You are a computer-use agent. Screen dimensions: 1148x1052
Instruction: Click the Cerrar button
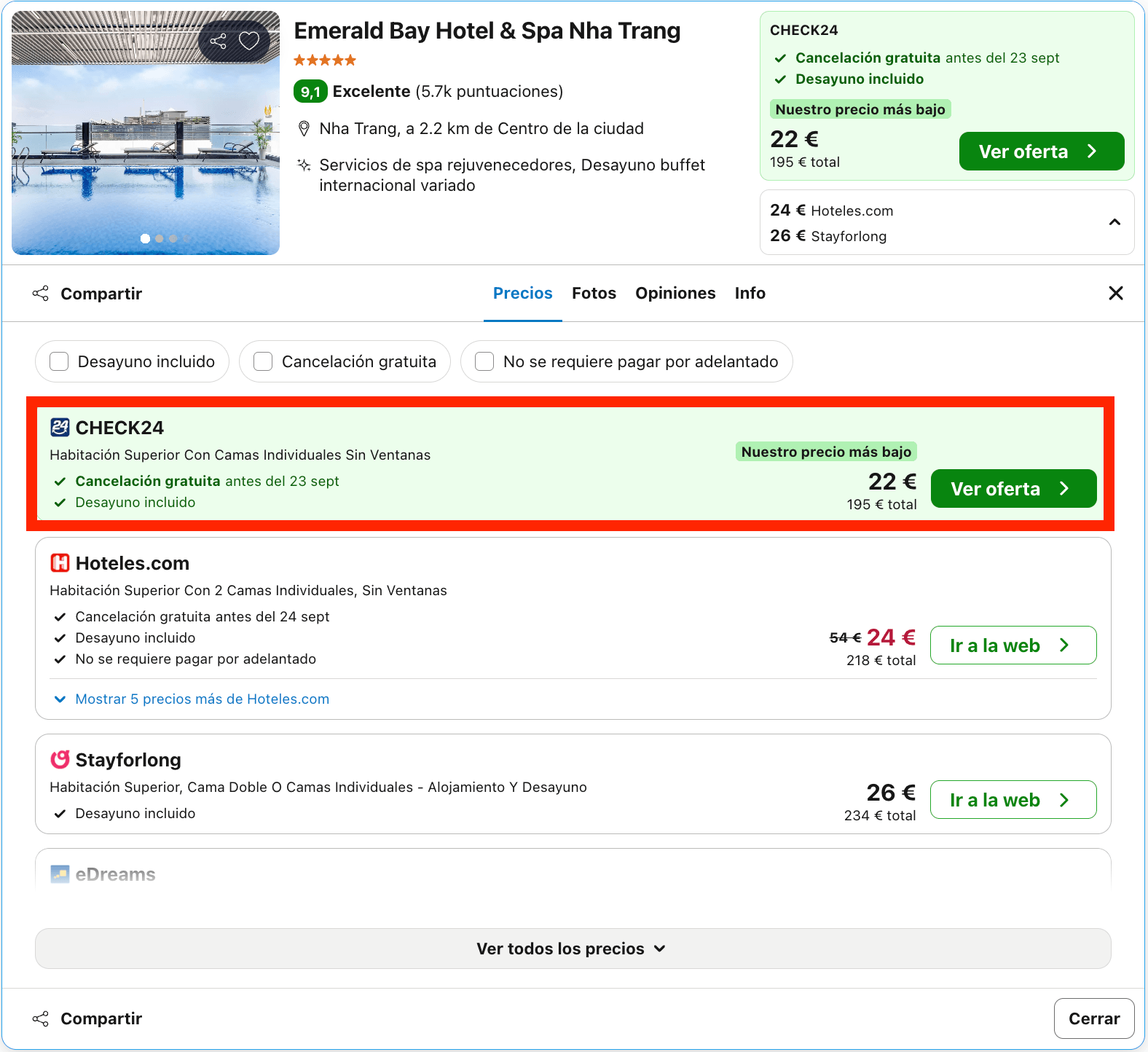tap(1094, 1018)
